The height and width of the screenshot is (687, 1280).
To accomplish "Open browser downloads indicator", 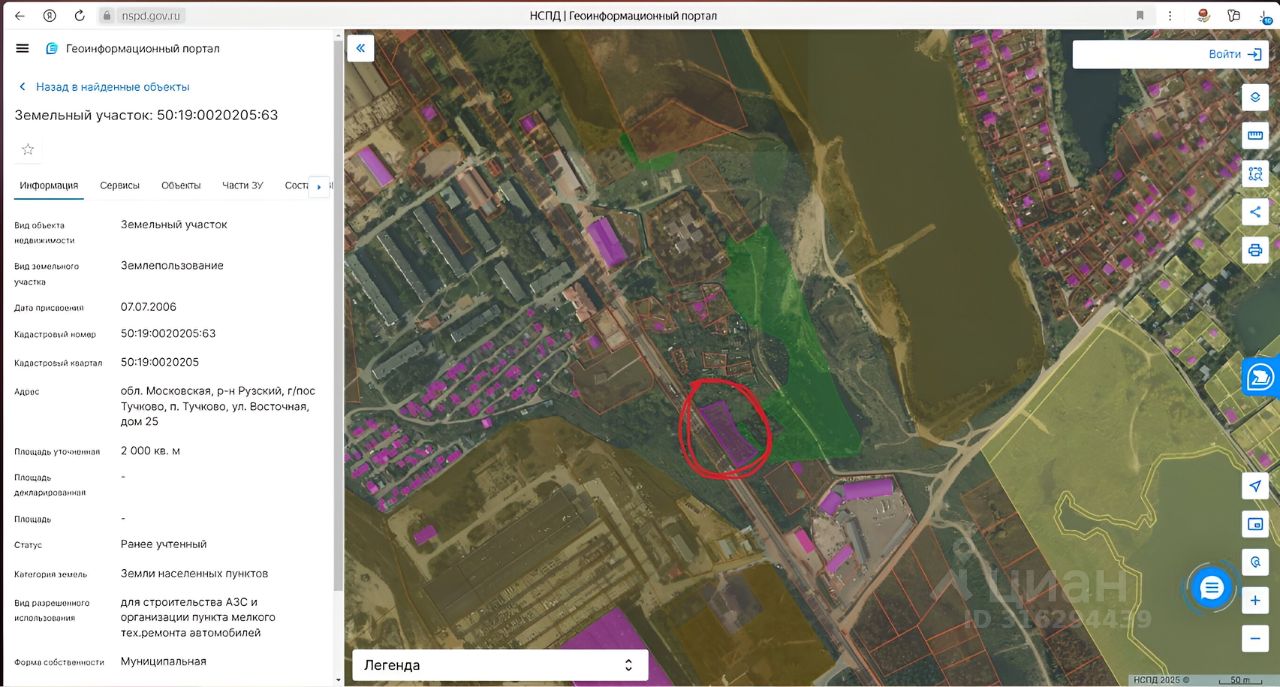I will tap(1265, 15).
